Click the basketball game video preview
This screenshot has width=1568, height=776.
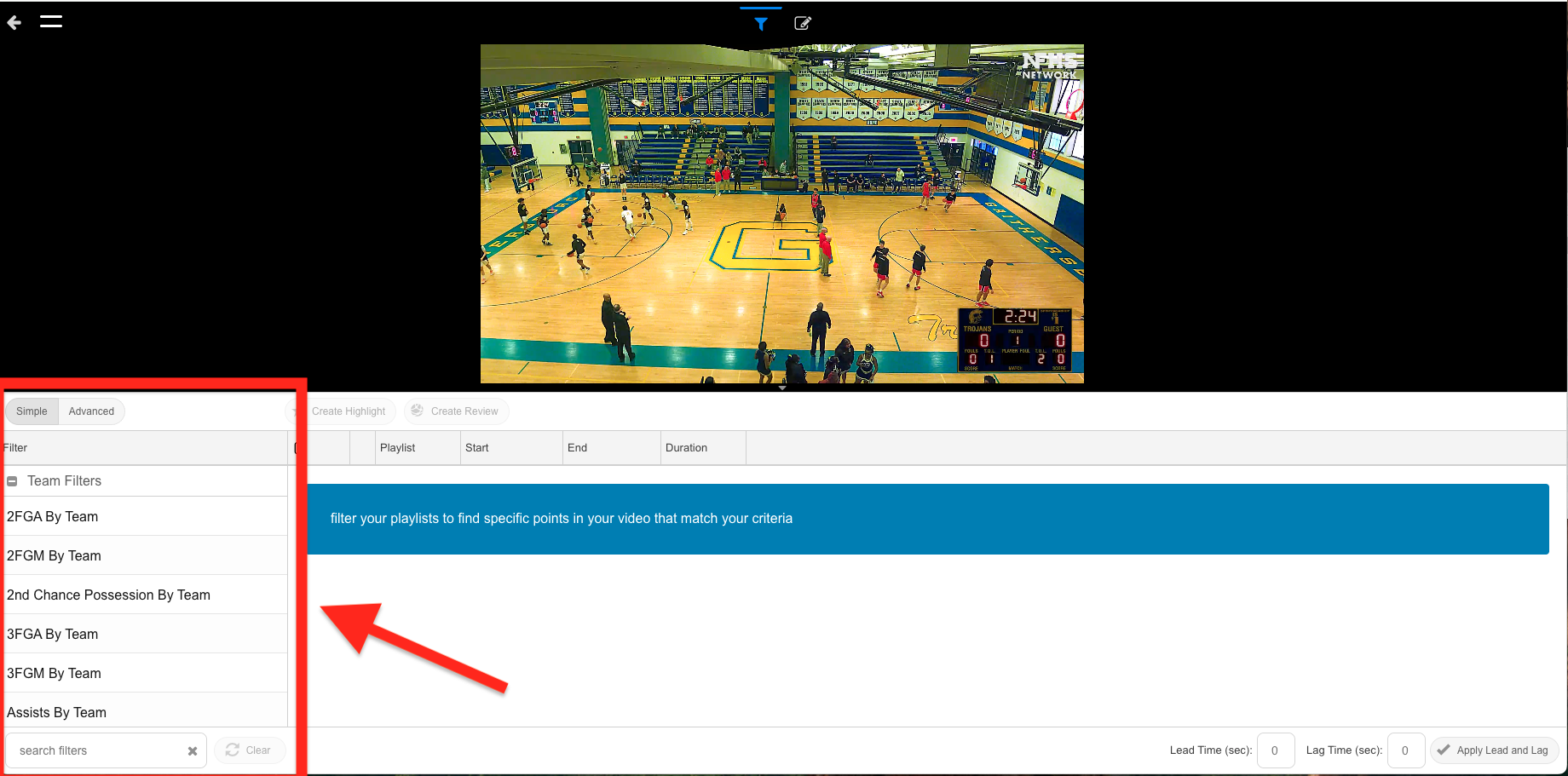pyautogui.click(x=781, y=213)
